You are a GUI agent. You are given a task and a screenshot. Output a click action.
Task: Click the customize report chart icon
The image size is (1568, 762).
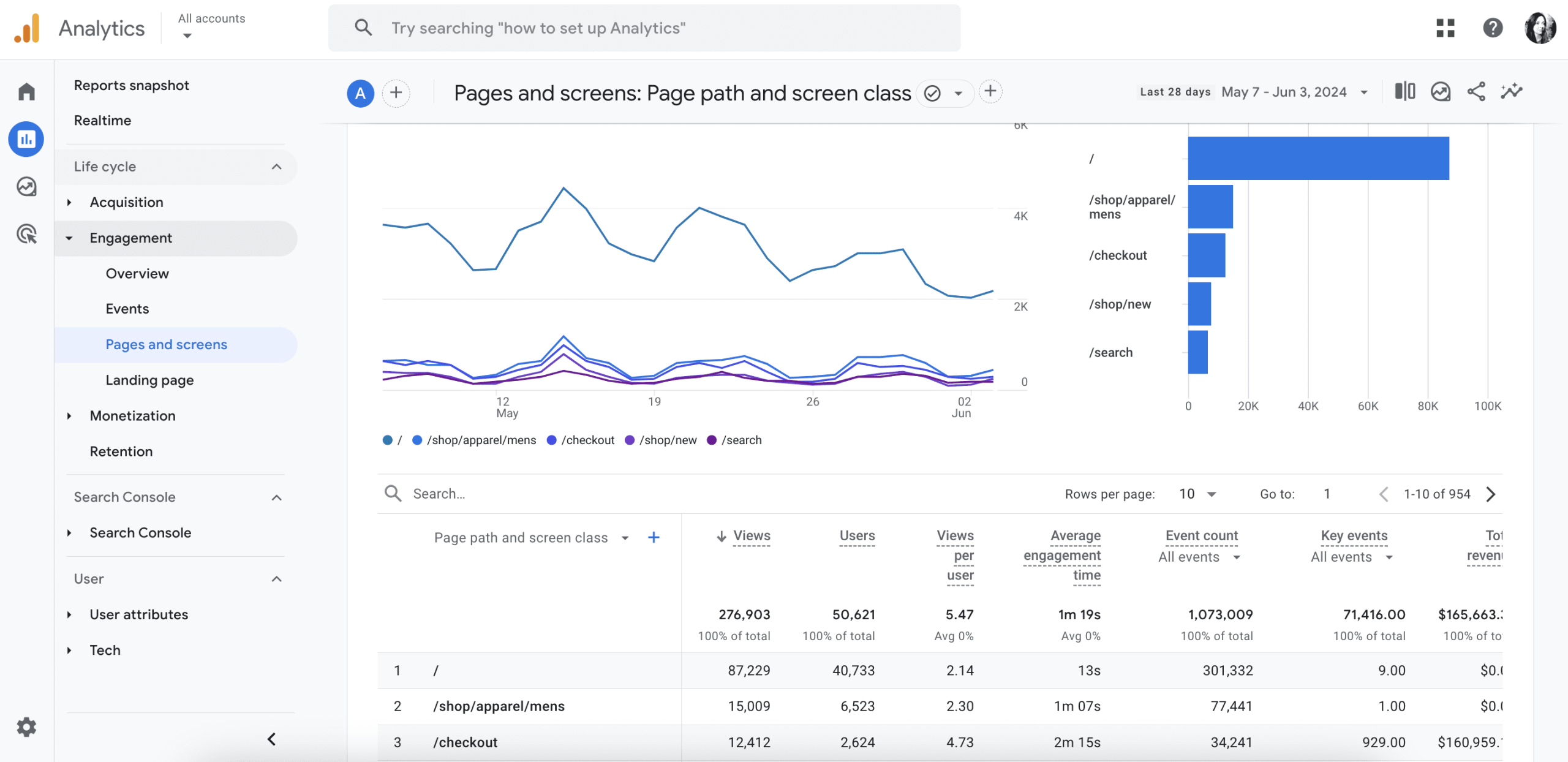coord(1441,91)
